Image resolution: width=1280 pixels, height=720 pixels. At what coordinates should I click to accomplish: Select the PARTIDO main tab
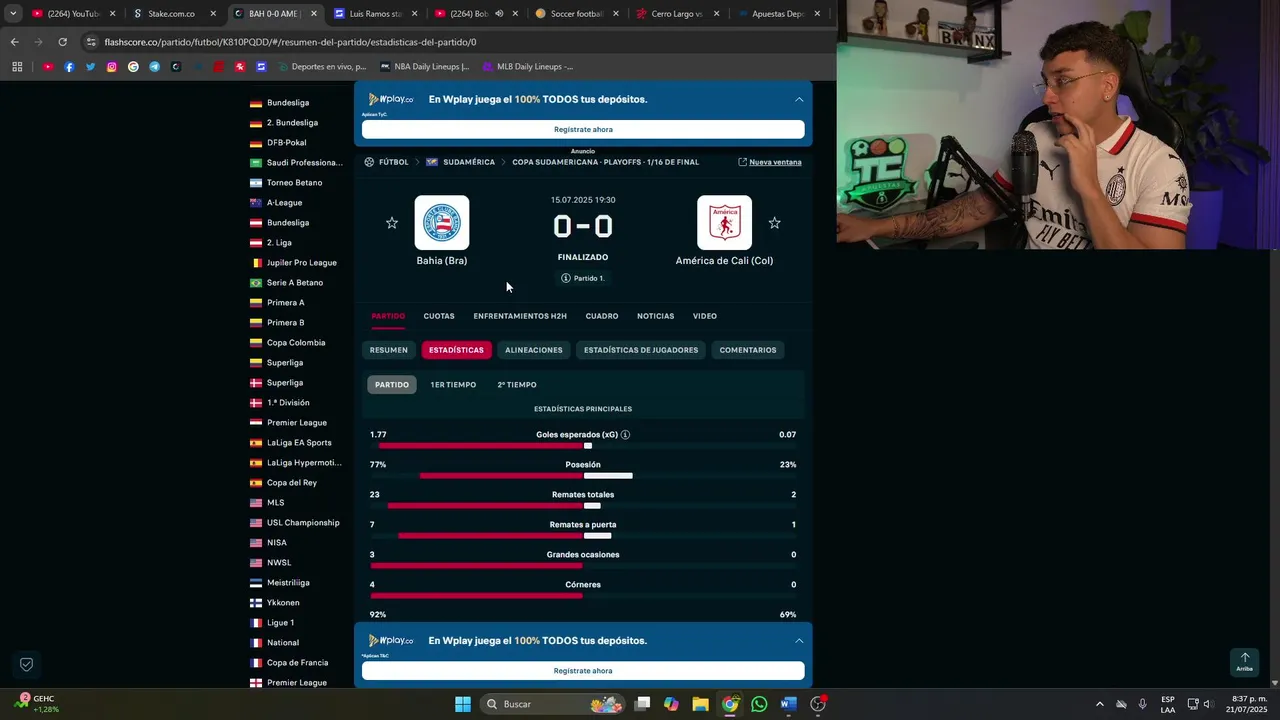(x=388, y=316)
